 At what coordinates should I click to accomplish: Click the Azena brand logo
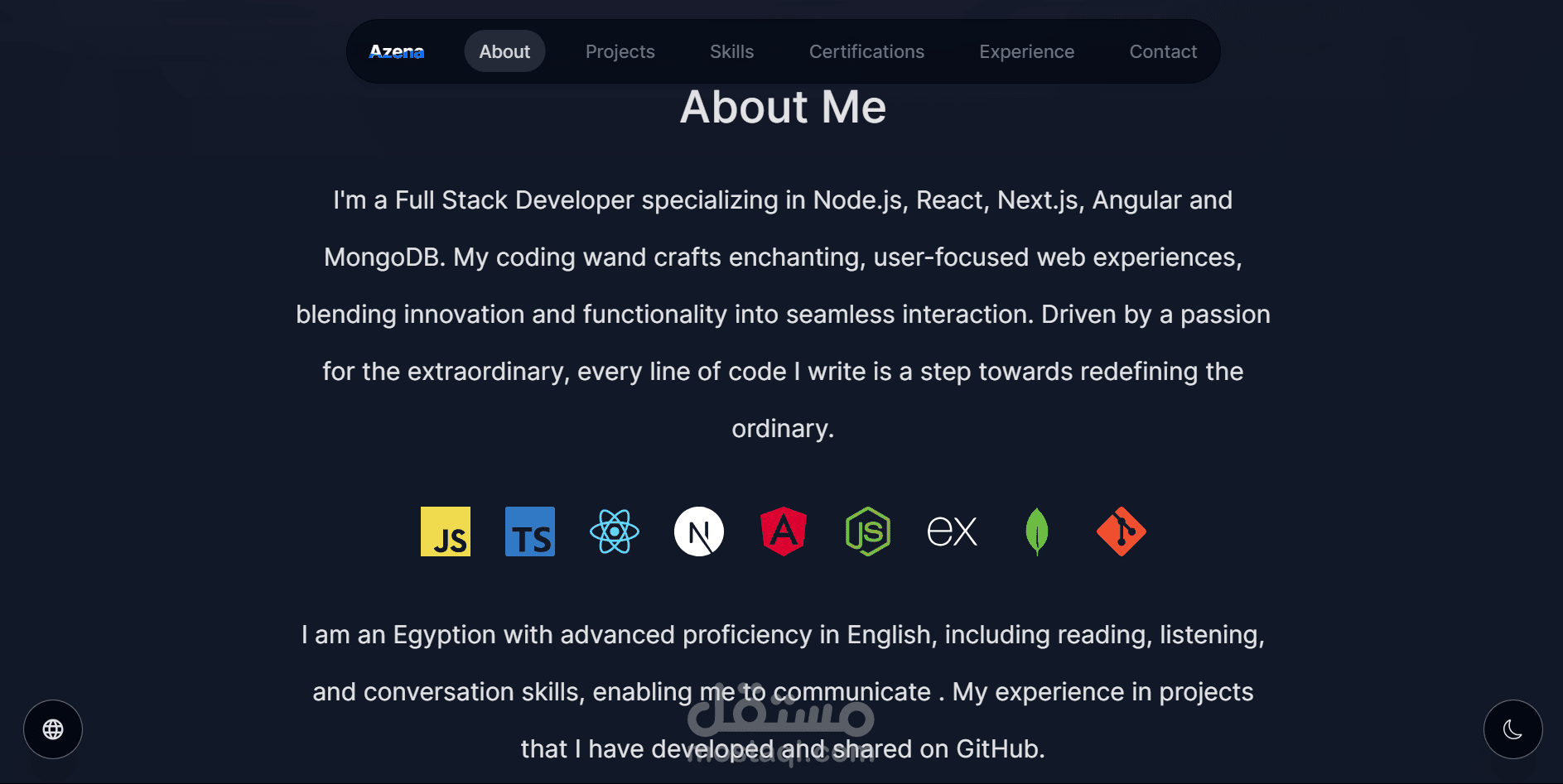tap(397, 51)
